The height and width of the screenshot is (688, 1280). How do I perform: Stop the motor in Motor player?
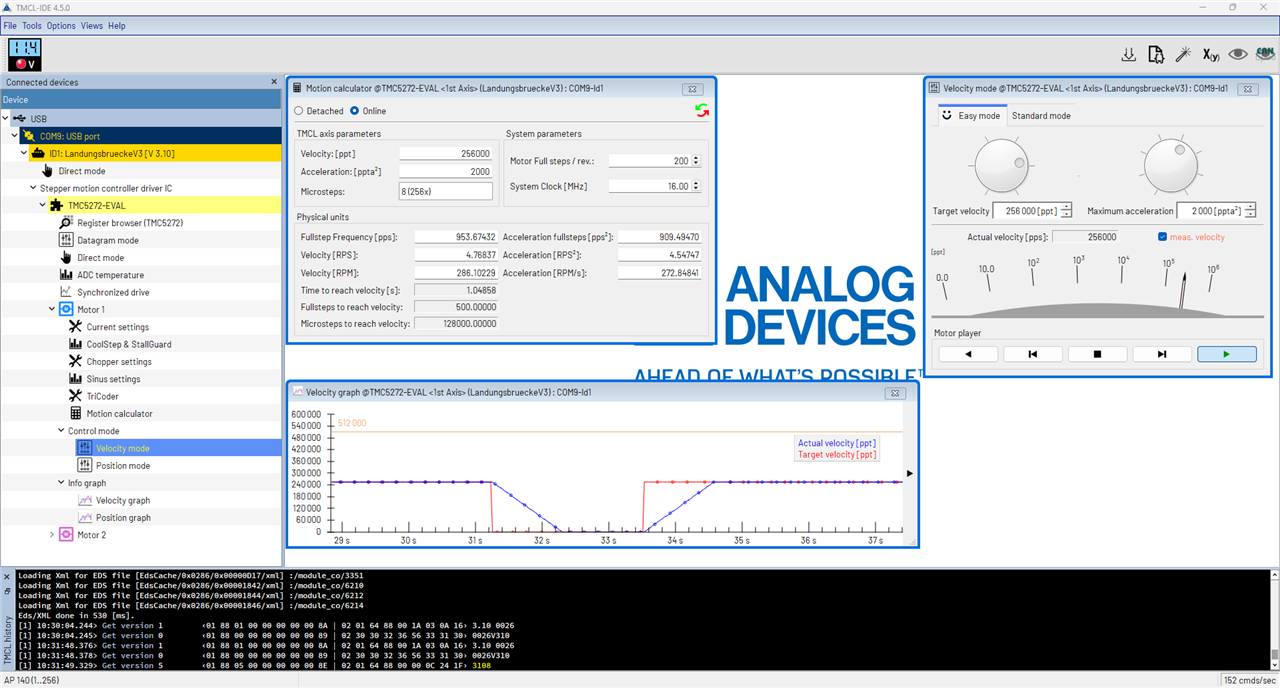[1097, 354]
